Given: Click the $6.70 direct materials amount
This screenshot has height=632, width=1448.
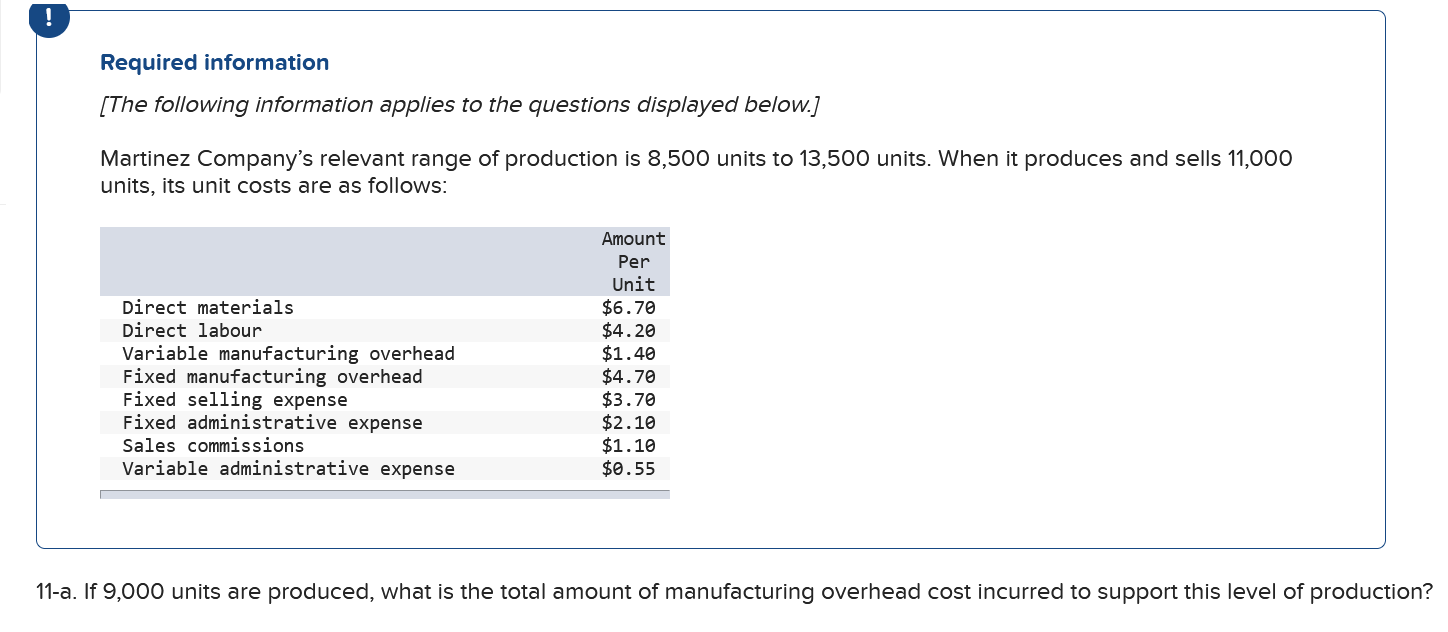Looking at the screenshot, I should point(629,308).
